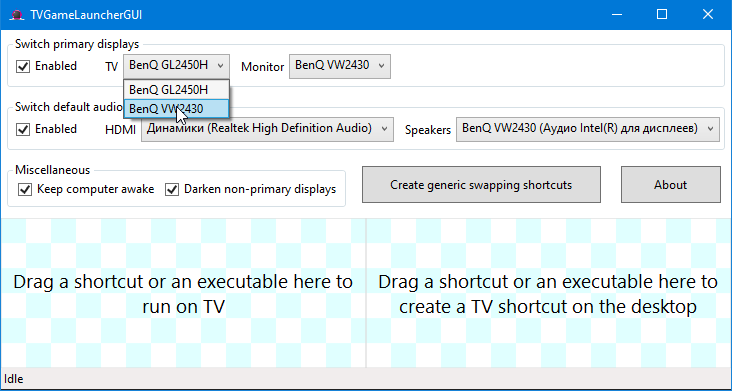Minimize the TVGameLauncherGUI window
Screen dimensions: 732x391
pyautogui.click(x=618, y=15)
